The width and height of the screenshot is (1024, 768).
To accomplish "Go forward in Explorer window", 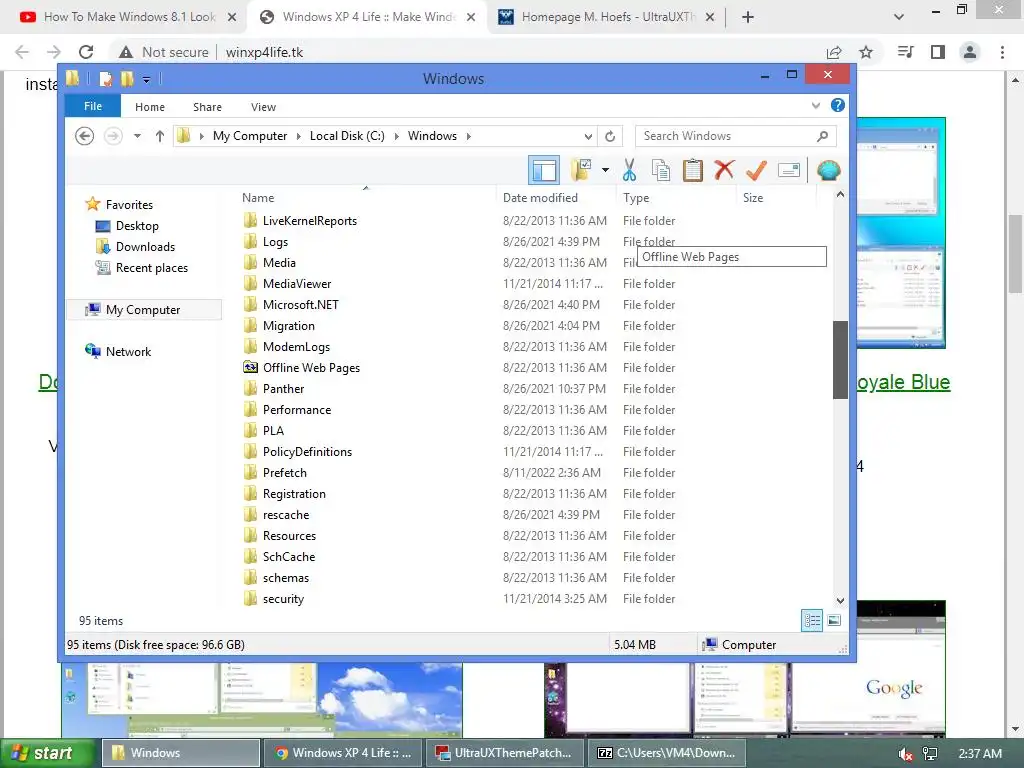I will [x=113, y=136].
